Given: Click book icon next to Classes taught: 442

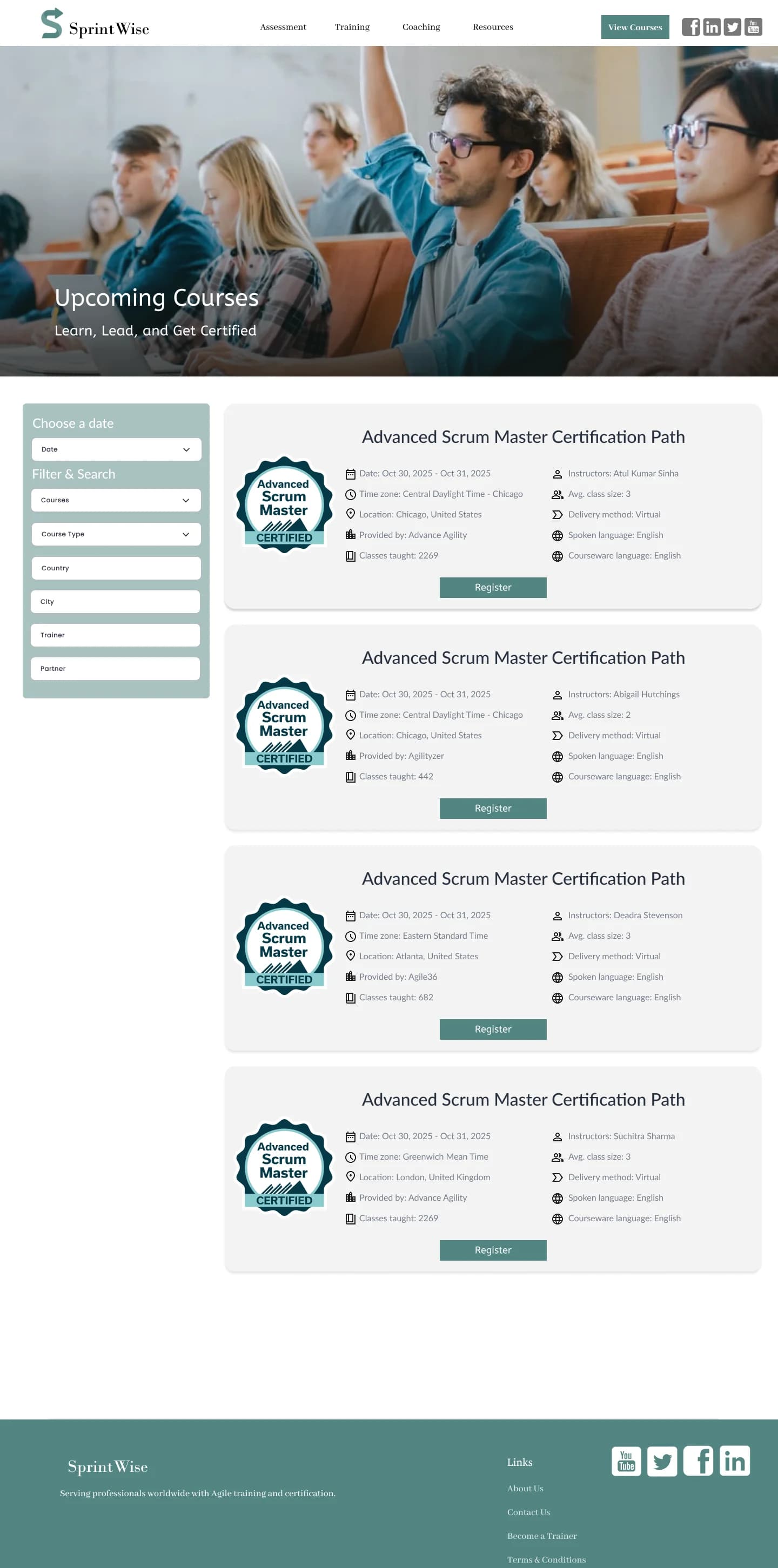Looking at the screenshot, I should 351,777.
